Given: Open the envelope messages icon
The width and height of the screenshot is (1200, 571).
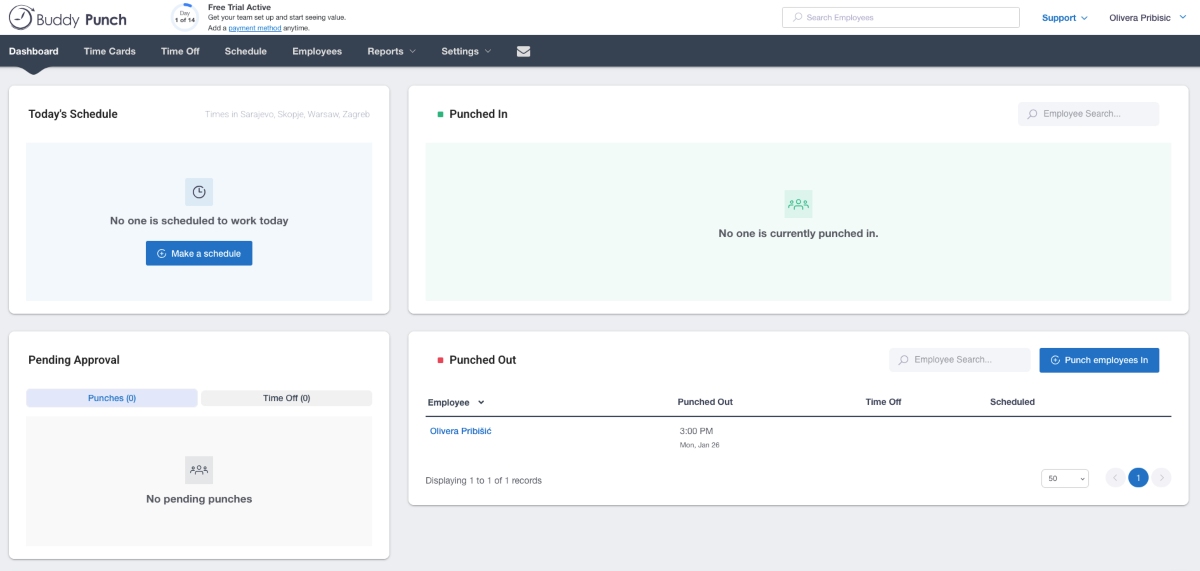Looking at the screenshot, I should pyautogui.click(x=523, y=52).
